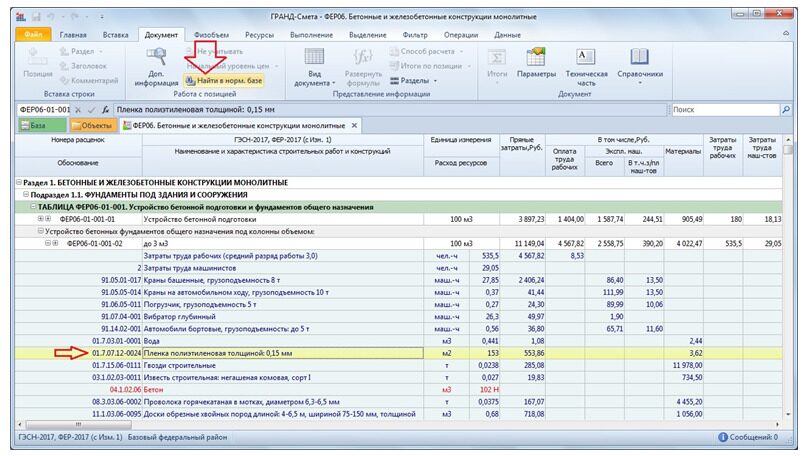Viewport: 805px width, 456px height.
Task: Collapse the ribbon using top-right arrow icon
Action: (x=785, y=33)
